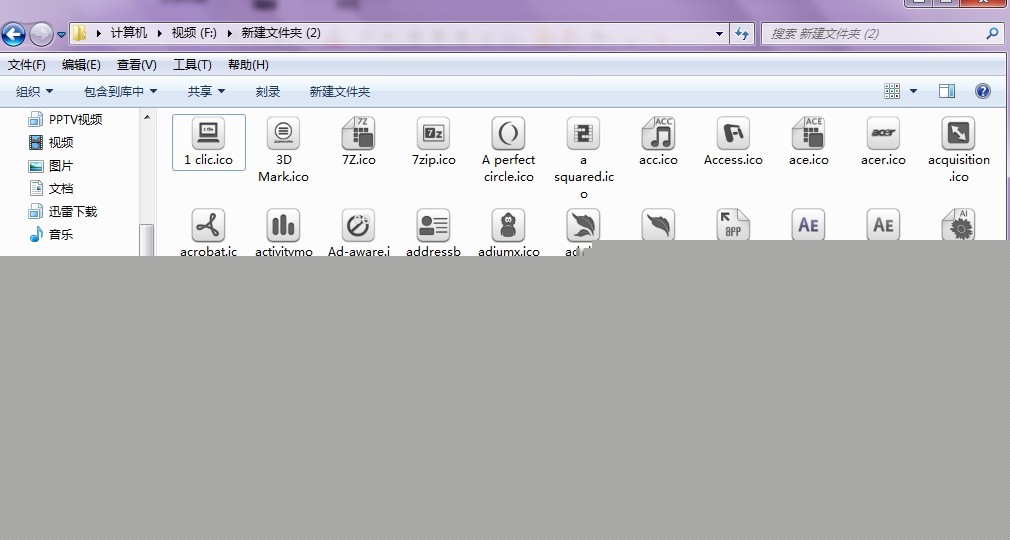Screen dimensions: 1010x540
Task: Toggle the preview pane icon
Action: click(x=947, y=91)
